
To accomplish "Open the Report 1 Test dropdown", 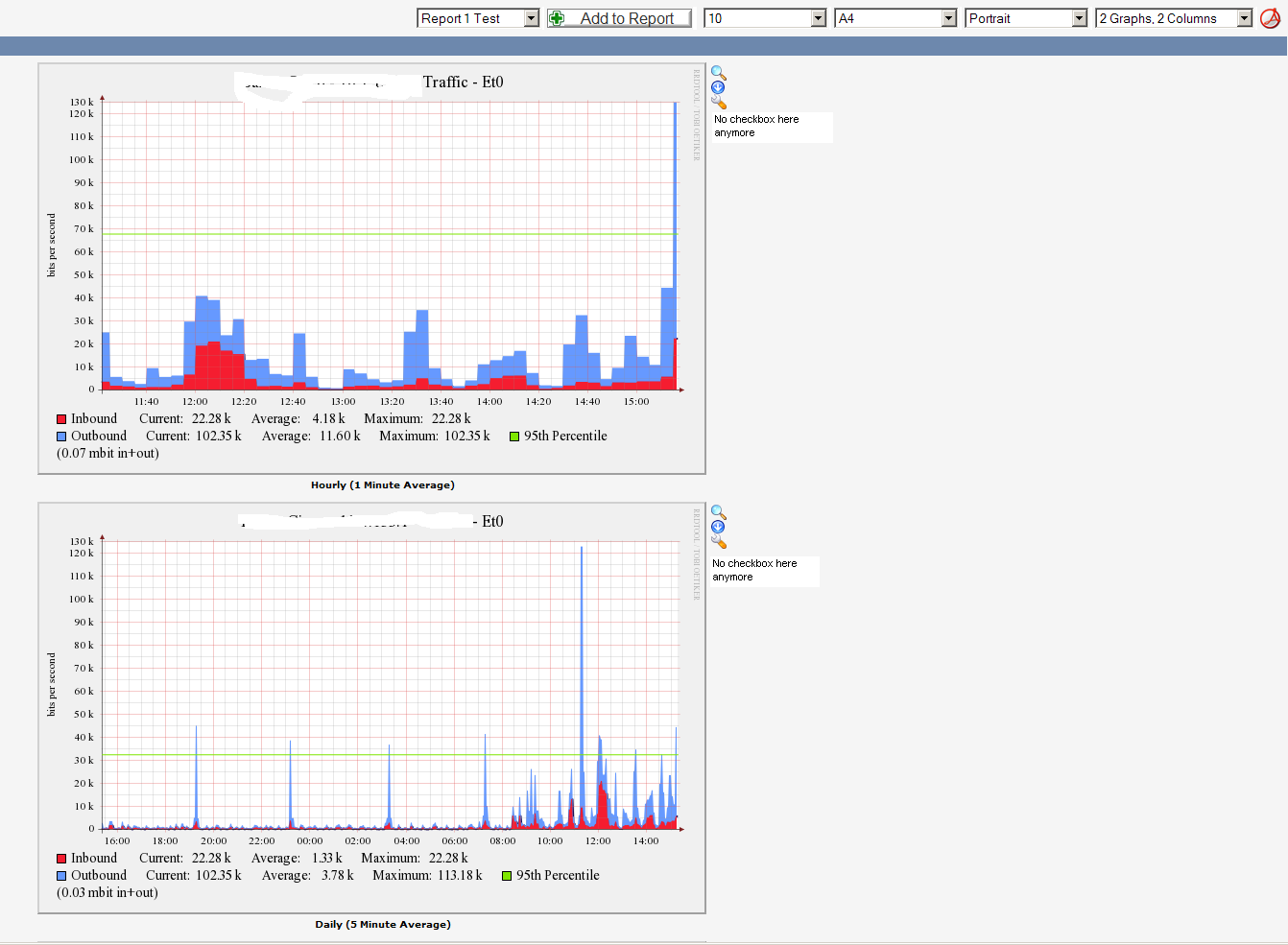I will click(478, 18).
